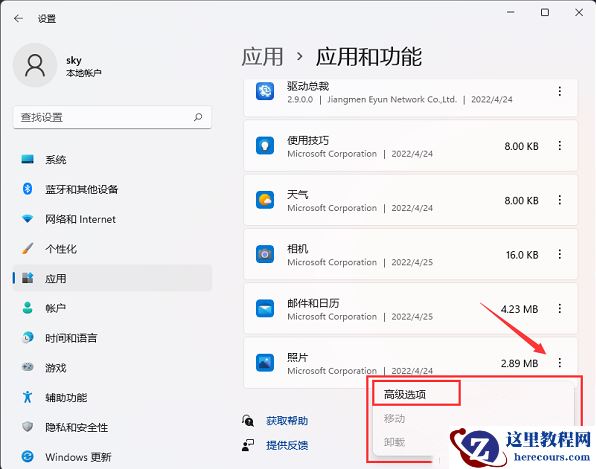Open more options for 邮件和日历
Screen dimensions: 596x469
[x=560, y=309]
